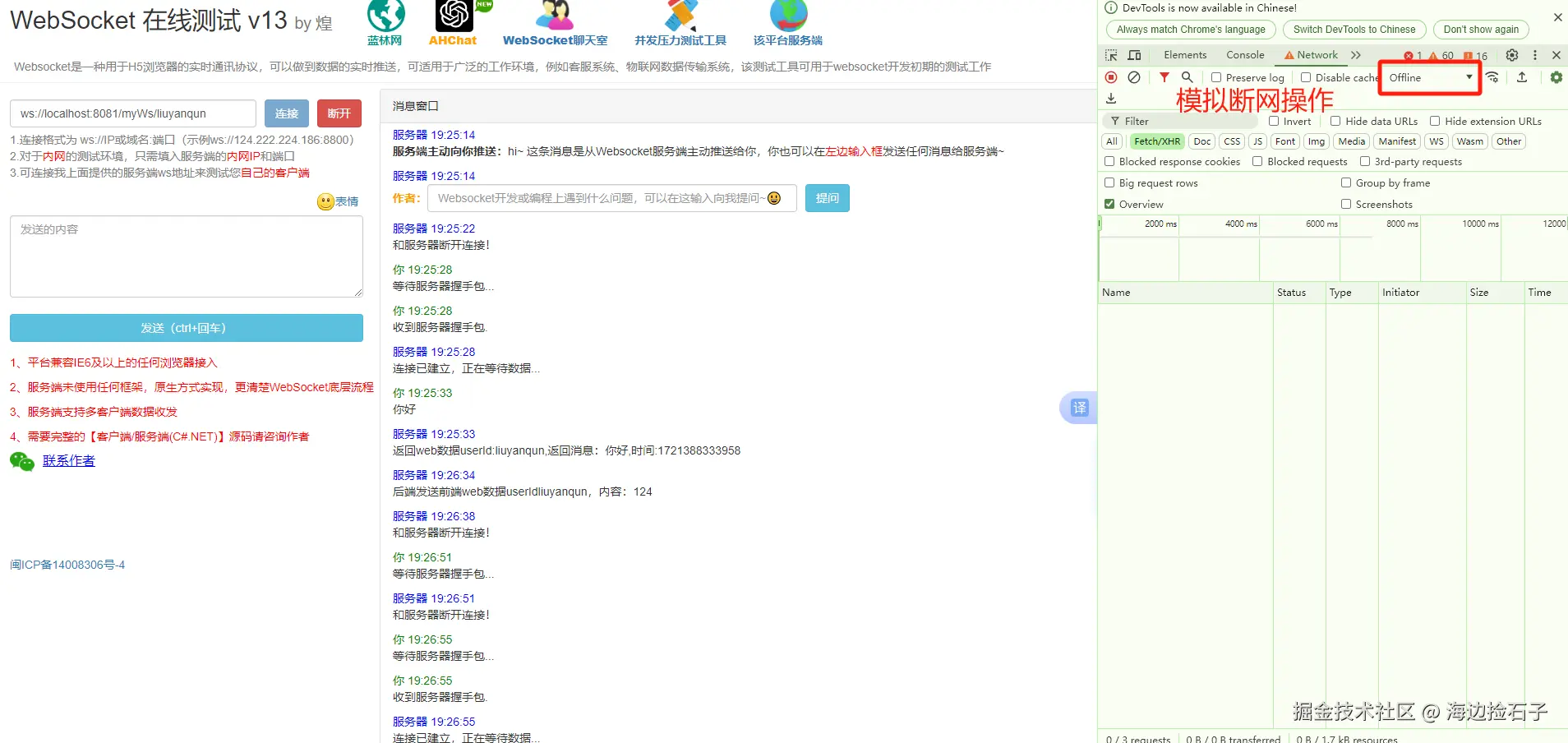1568x743 pixels.
Task: Clear the network log
Action: coord(1134,77)
